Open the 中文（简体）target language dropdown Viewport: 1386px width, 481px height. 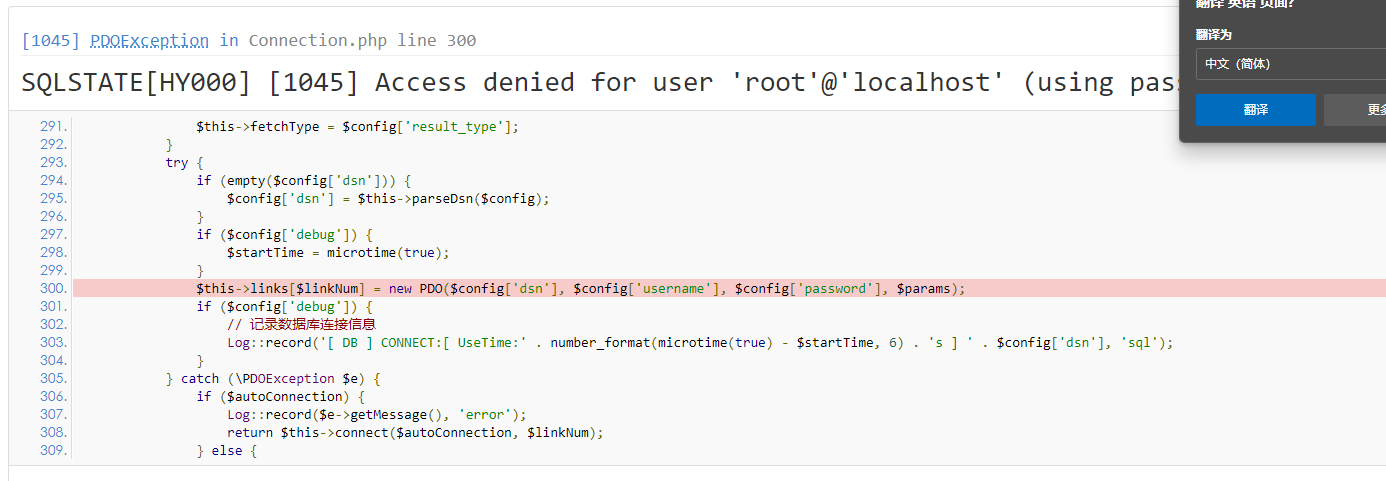(x=1290, y=64)
